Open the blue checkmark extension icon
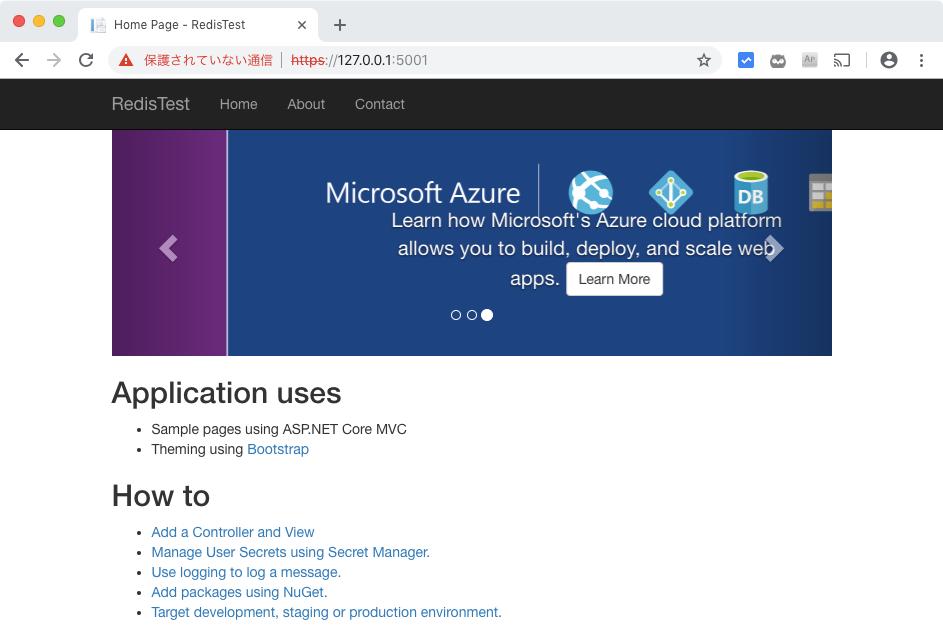 746,60
